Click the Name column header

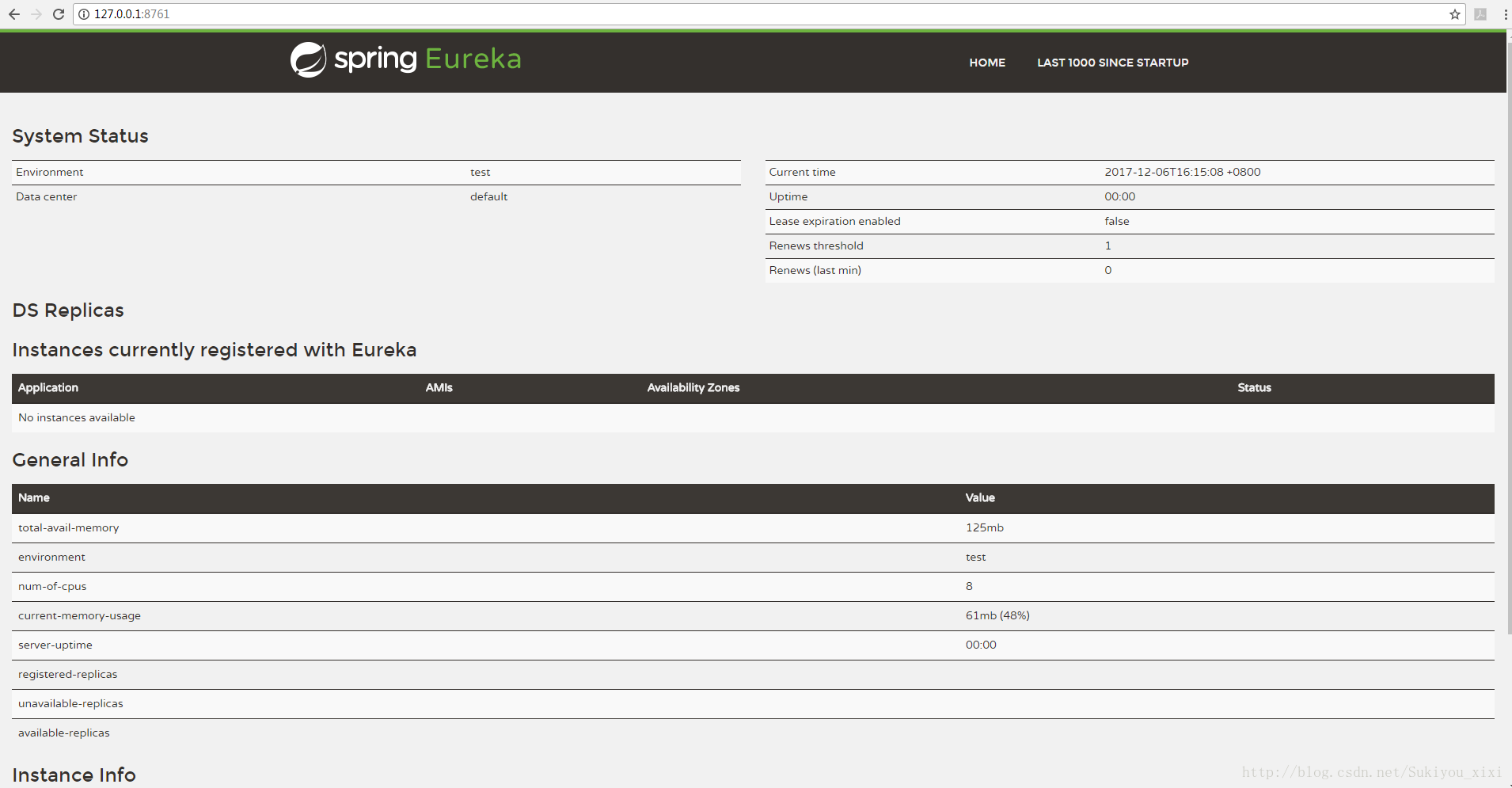[x=34, y=497]
